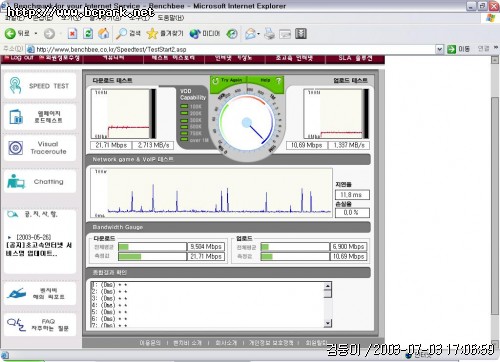Open the 도움말(H) menu
Screen dimensions: 500x362
coord(170,18)
